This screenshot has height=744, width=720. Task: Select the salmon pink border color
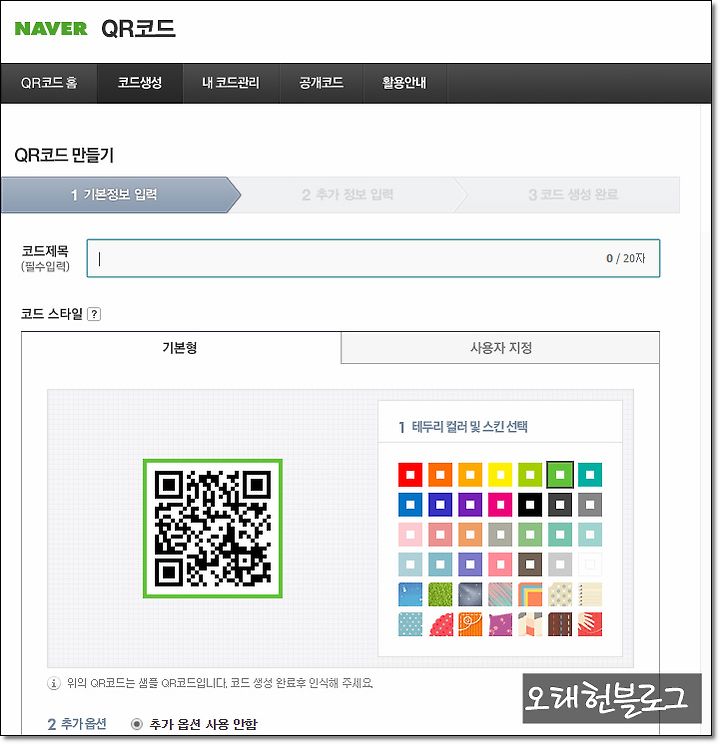point(440,534)
